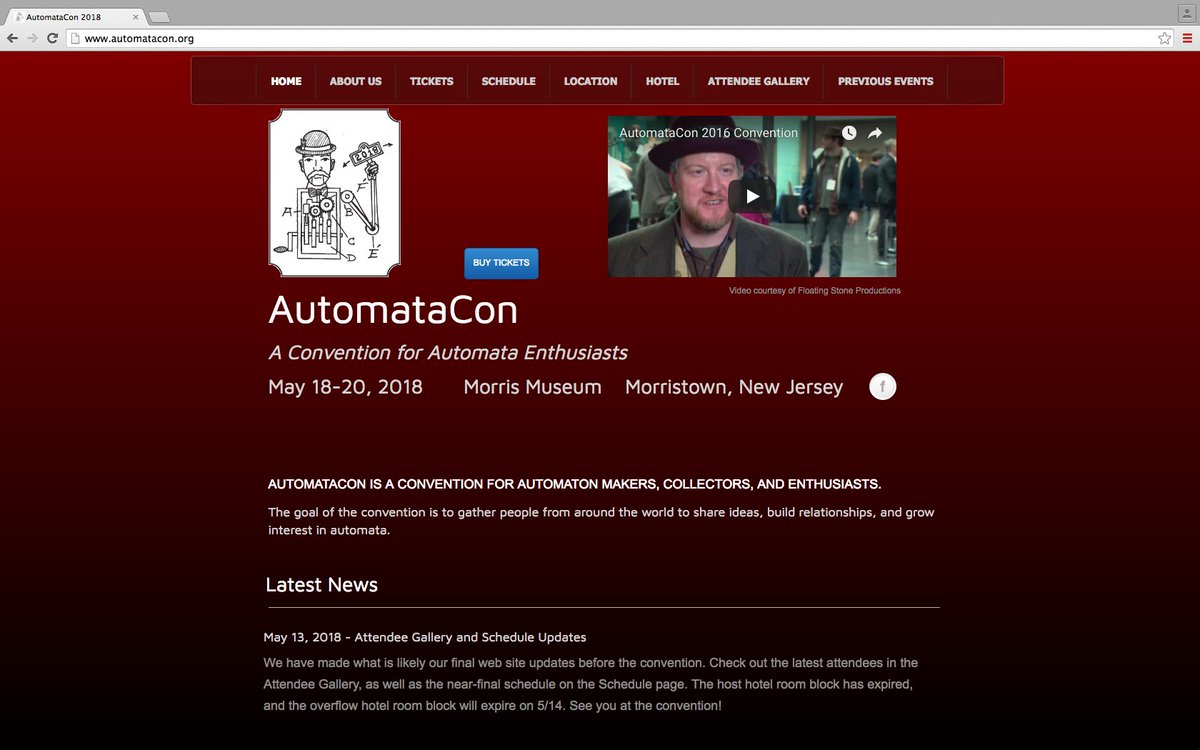Click the page icon in address bar
Image resolution: width=1200 pixels, height=750 pixels.
(x=75, y=38)
